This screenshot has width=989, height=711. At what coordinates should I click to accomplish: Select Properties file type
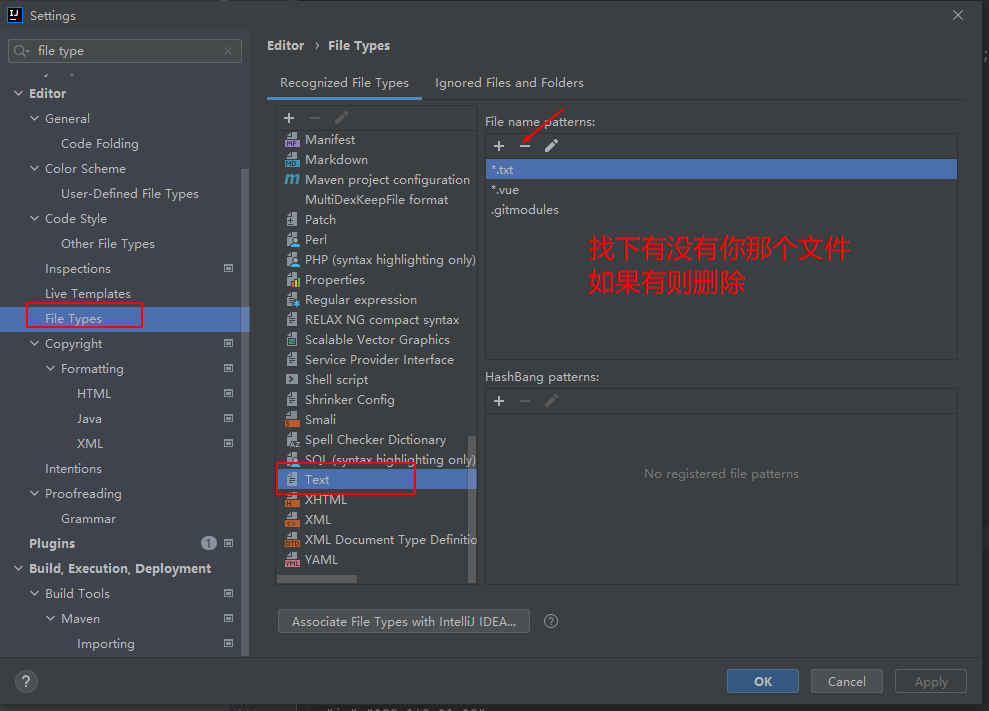[377, 279]
